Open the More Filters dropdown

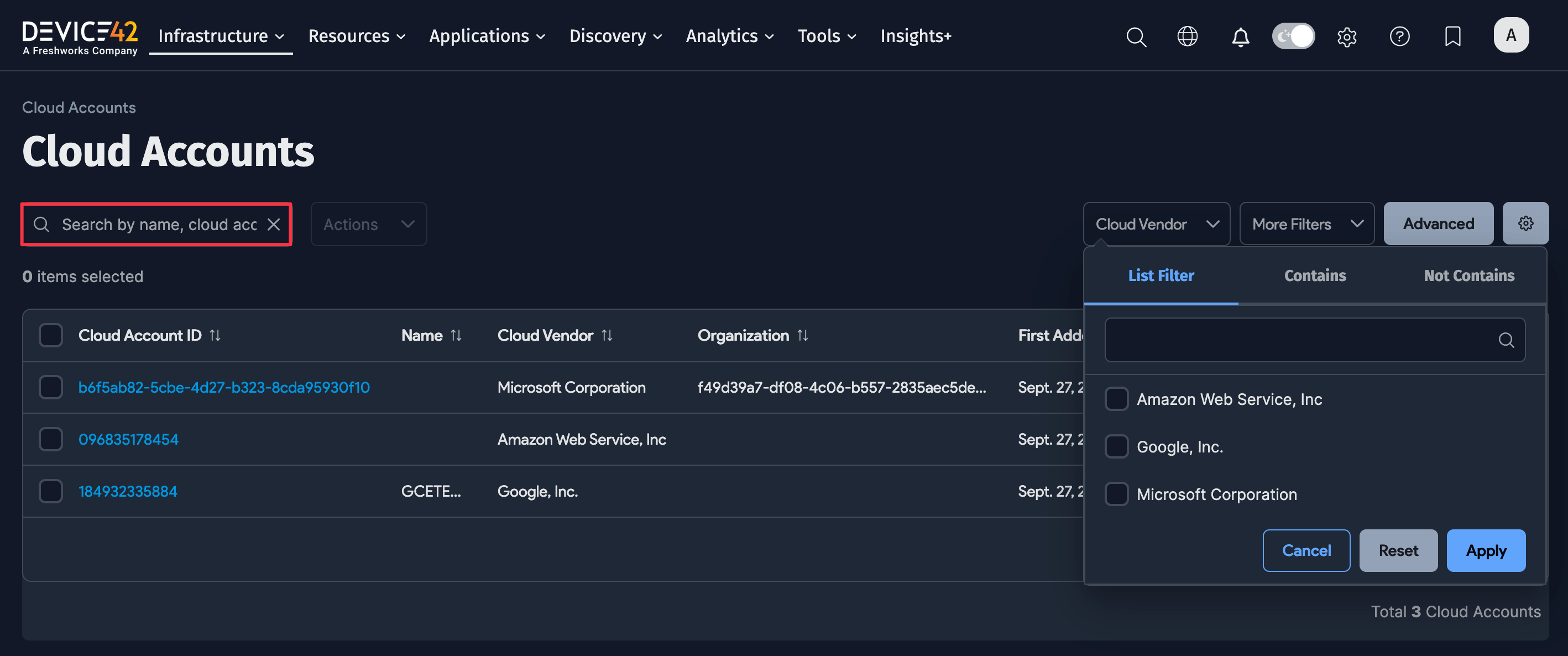click(x=1308, y=223)
